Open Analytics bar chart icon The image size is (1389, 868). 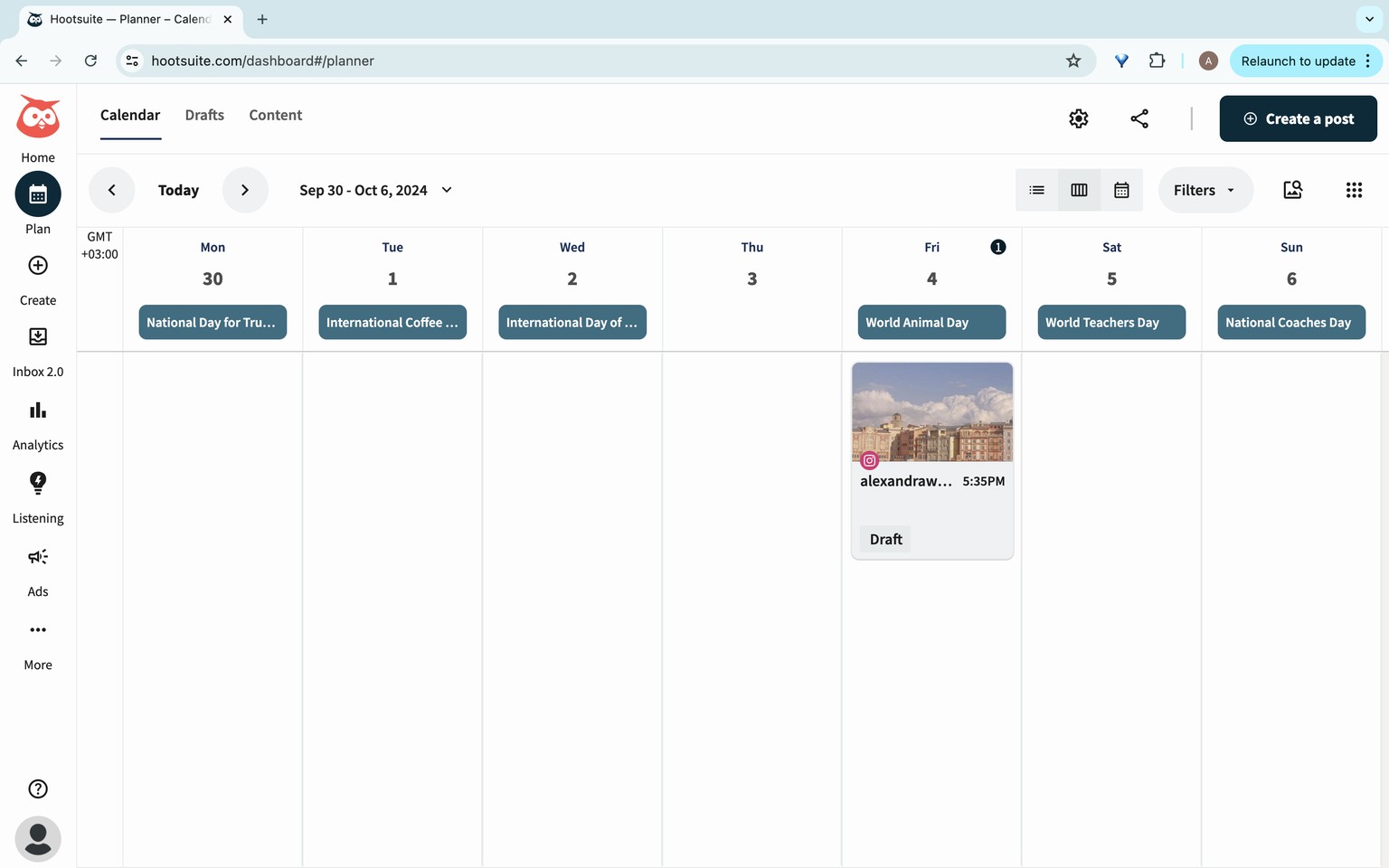(x=38, y=410)
